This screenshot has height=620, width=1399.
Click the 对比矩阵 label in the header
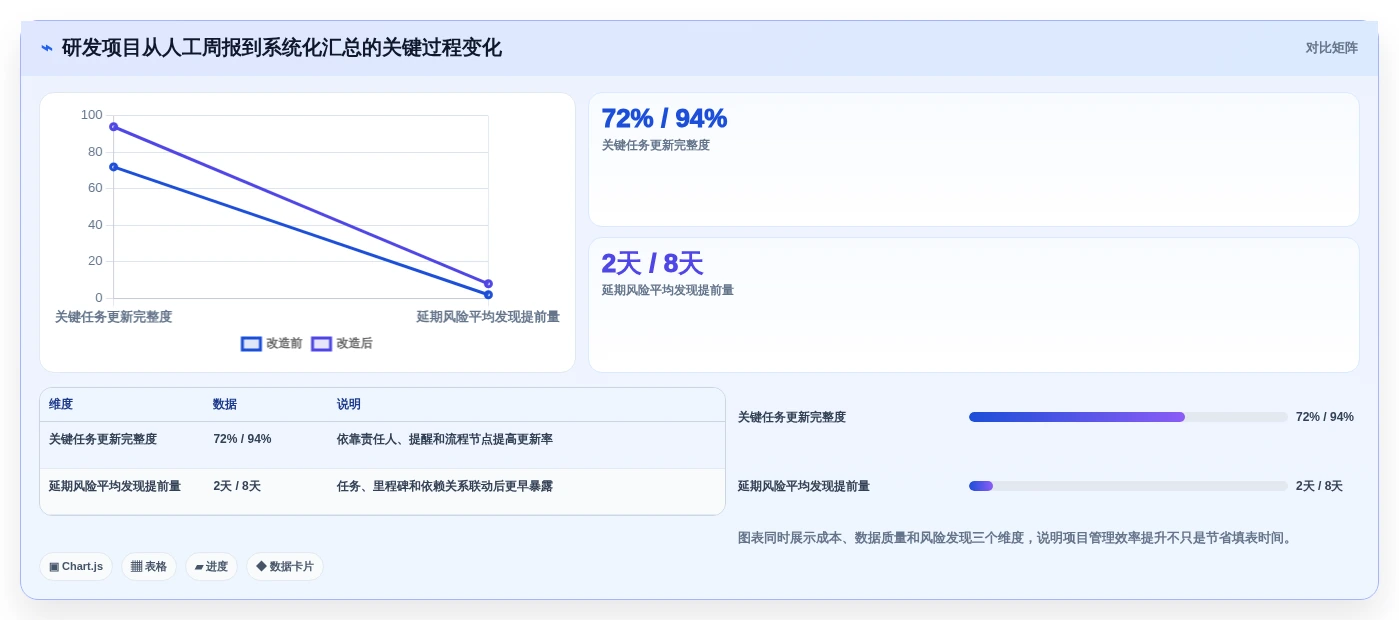[1331, 48]
